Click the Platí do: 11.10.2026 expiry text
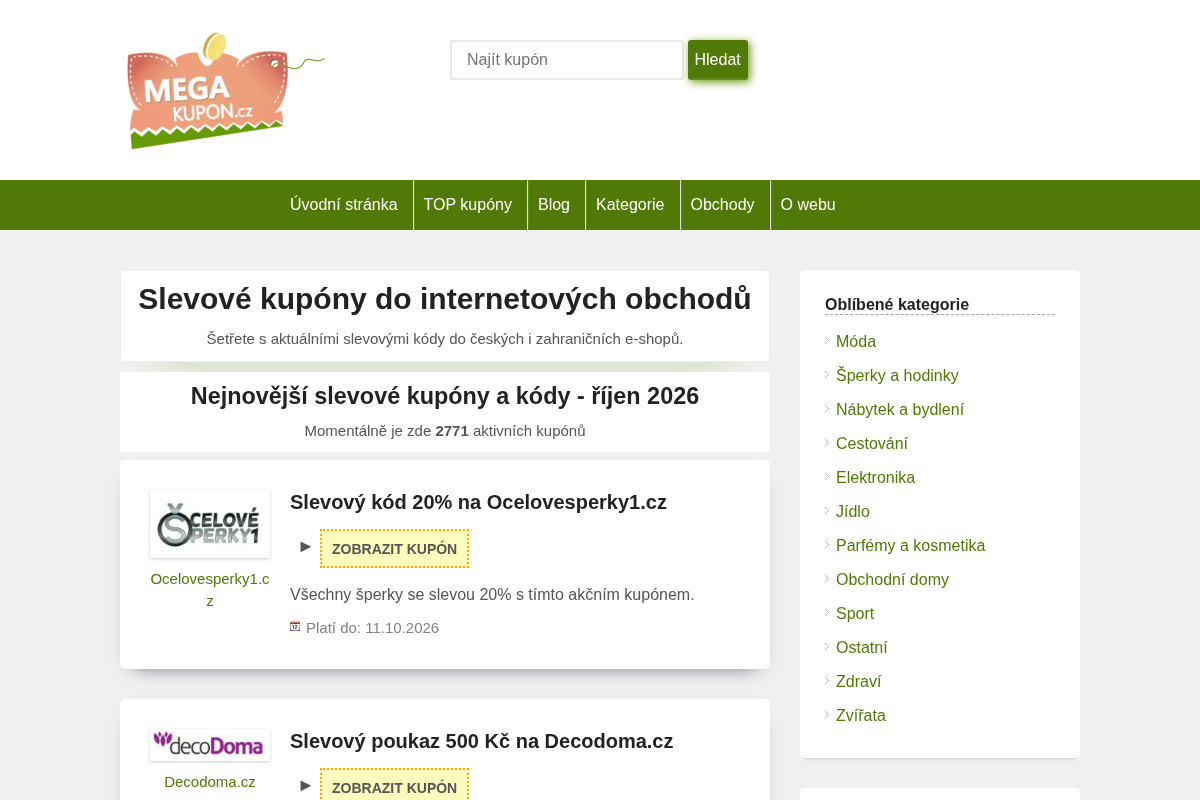1200x800 pixels. (x=372, y=628)
